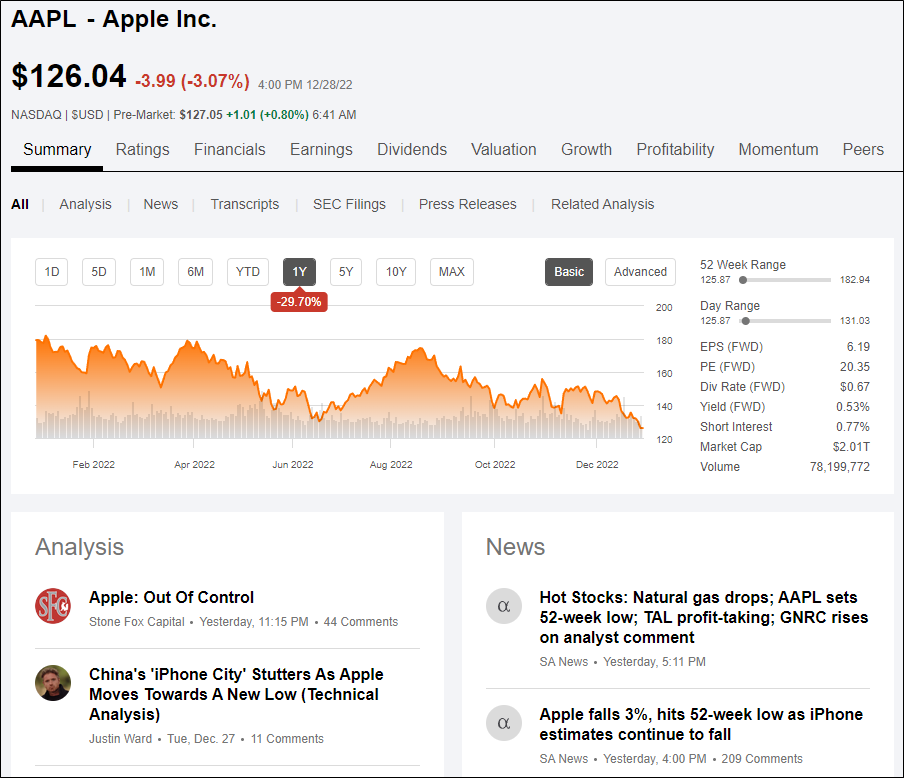Select the 5Y chart range
The image size is (904, 778).
tap(346, 272)
